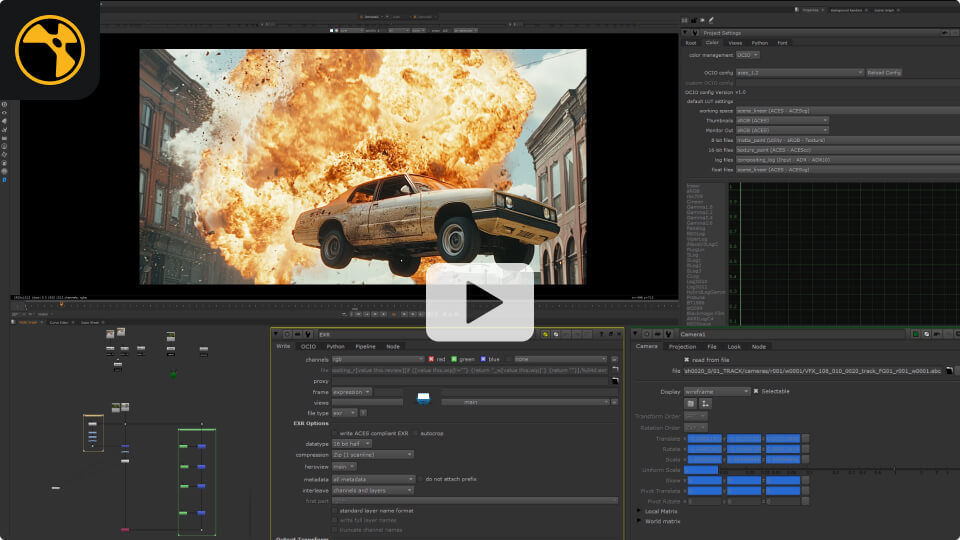Click the look-at axis icon under Display
Image resolution: width=960 pixels, height=540 pixels.
705,402
